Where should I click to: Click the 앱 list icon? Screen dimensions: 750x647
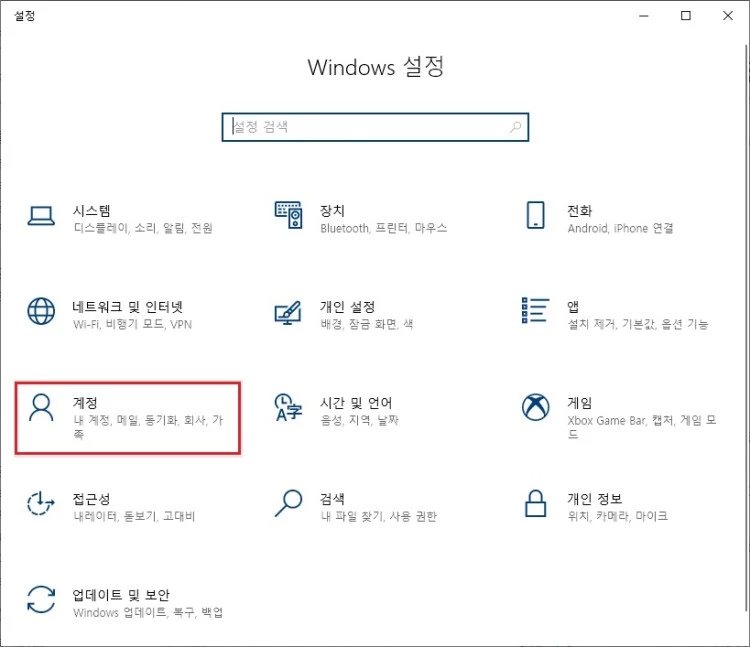pyautogui.click(x=535, y=310)
